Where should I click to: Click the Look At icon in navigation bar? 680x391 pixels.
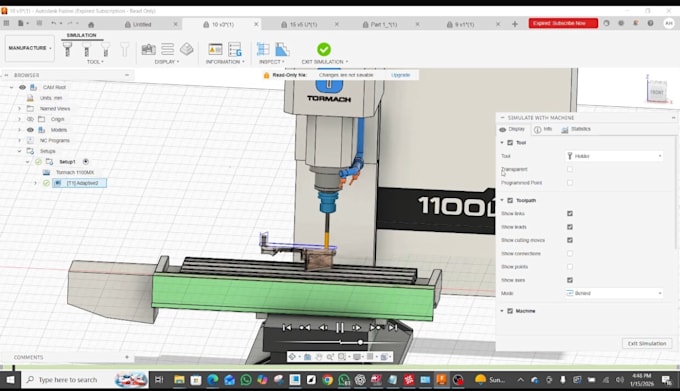tap(307, 357)
